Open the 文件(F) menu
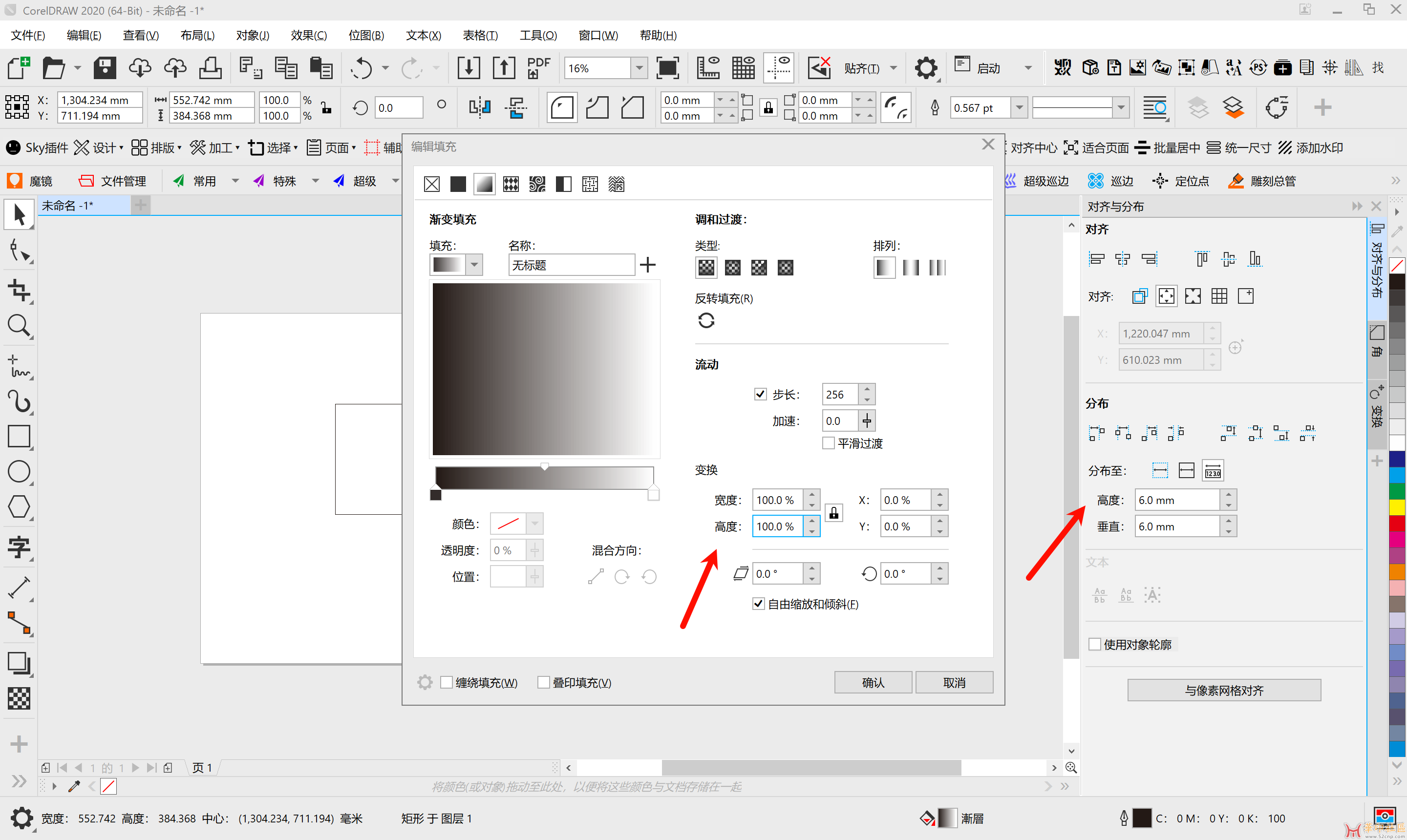 tap(28, 35)
